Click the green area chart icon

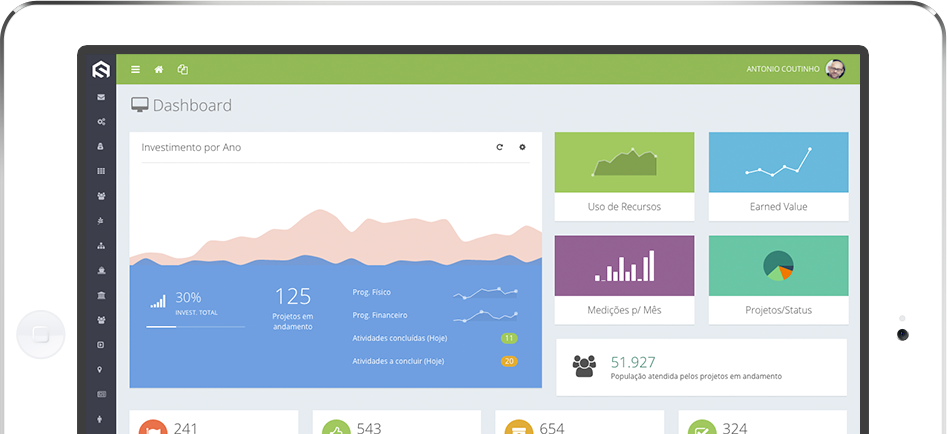tap(624, 162)
